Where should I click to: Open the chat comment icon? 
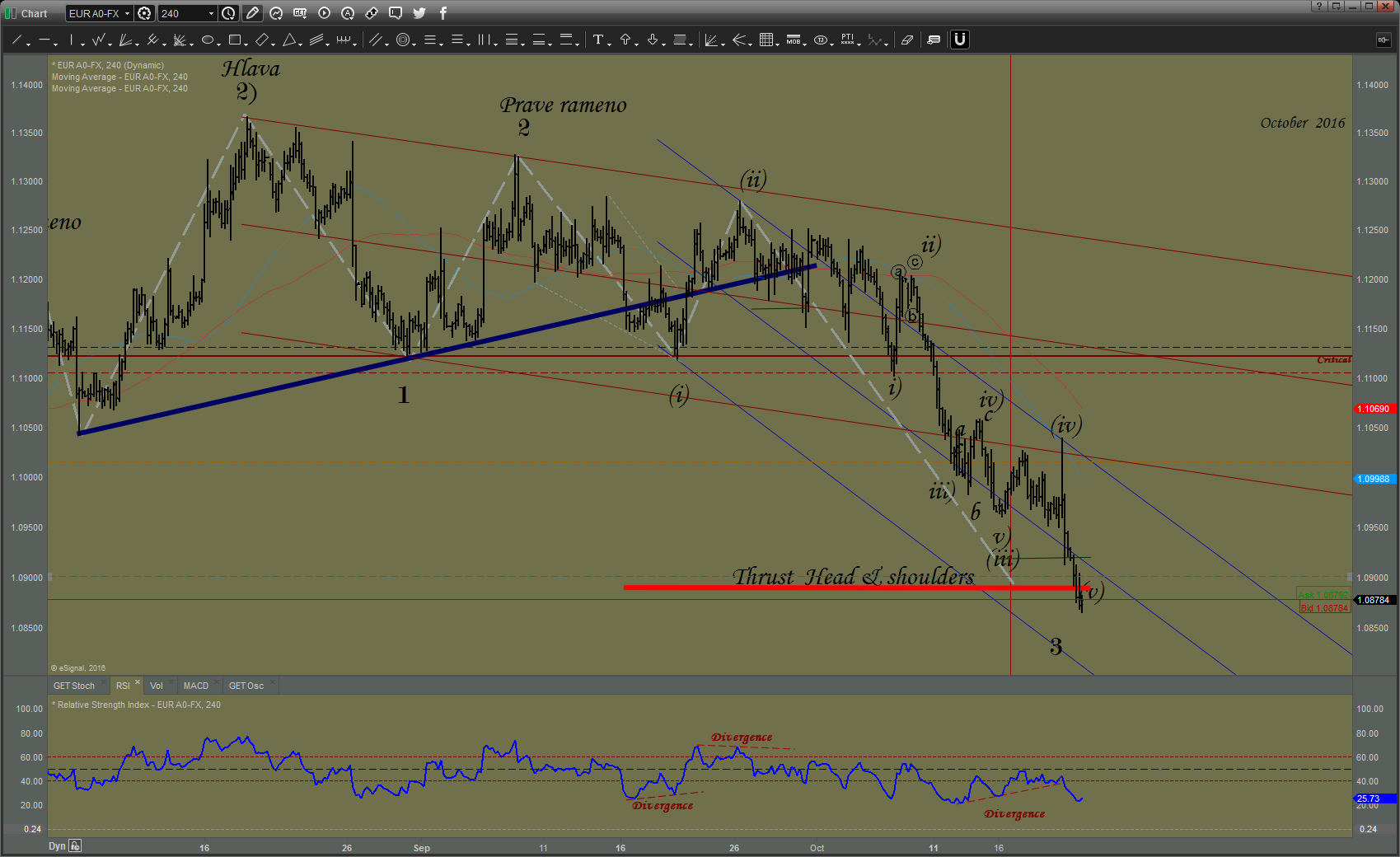(x=396, y=13)
